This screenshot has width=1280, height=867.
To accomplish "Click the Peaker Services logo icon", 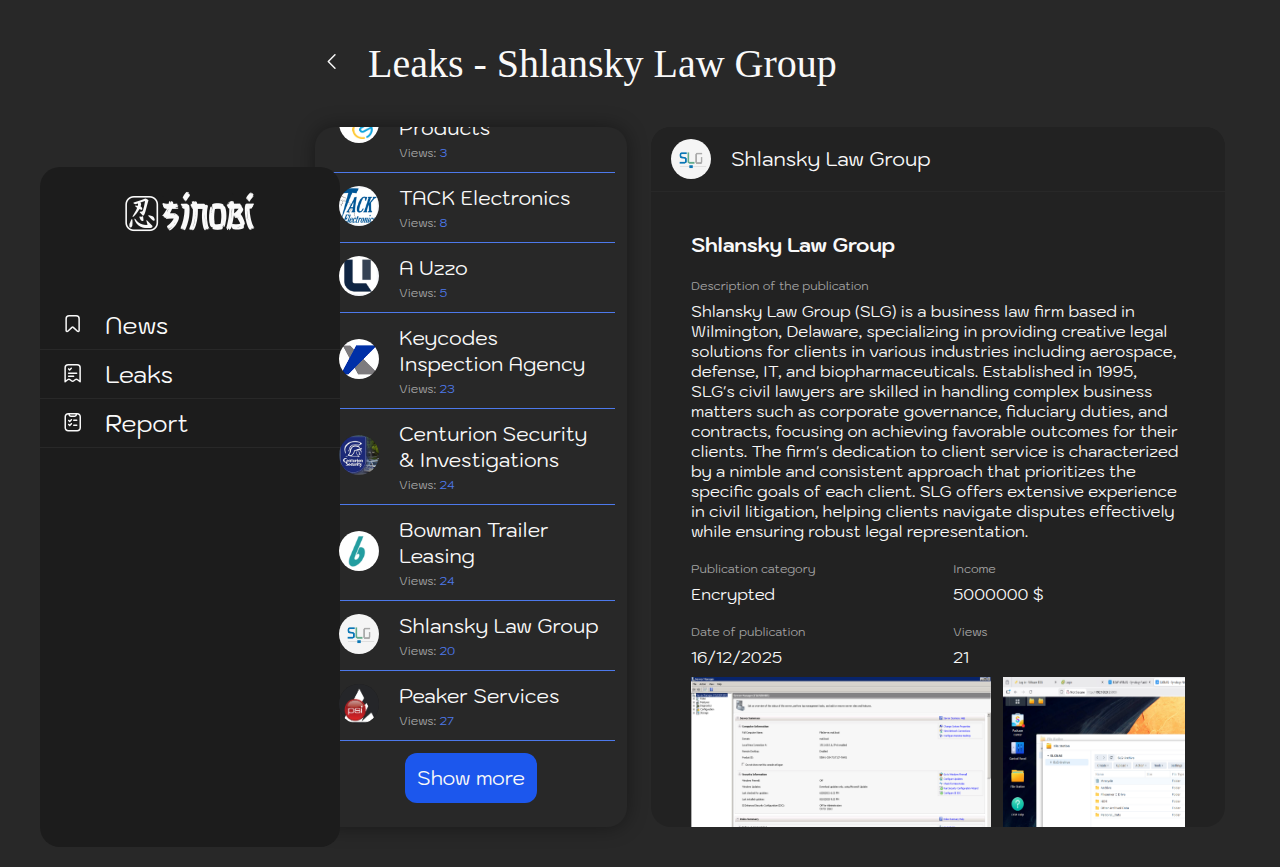I will 359,704.
